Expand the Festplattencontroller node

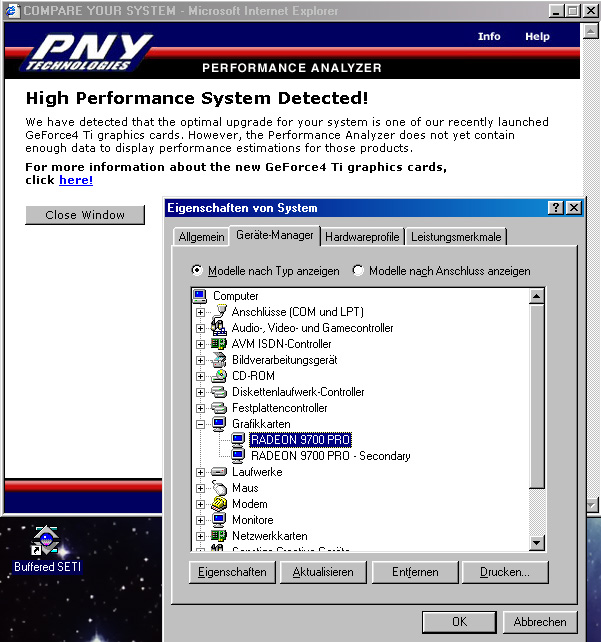pos(200,408)
